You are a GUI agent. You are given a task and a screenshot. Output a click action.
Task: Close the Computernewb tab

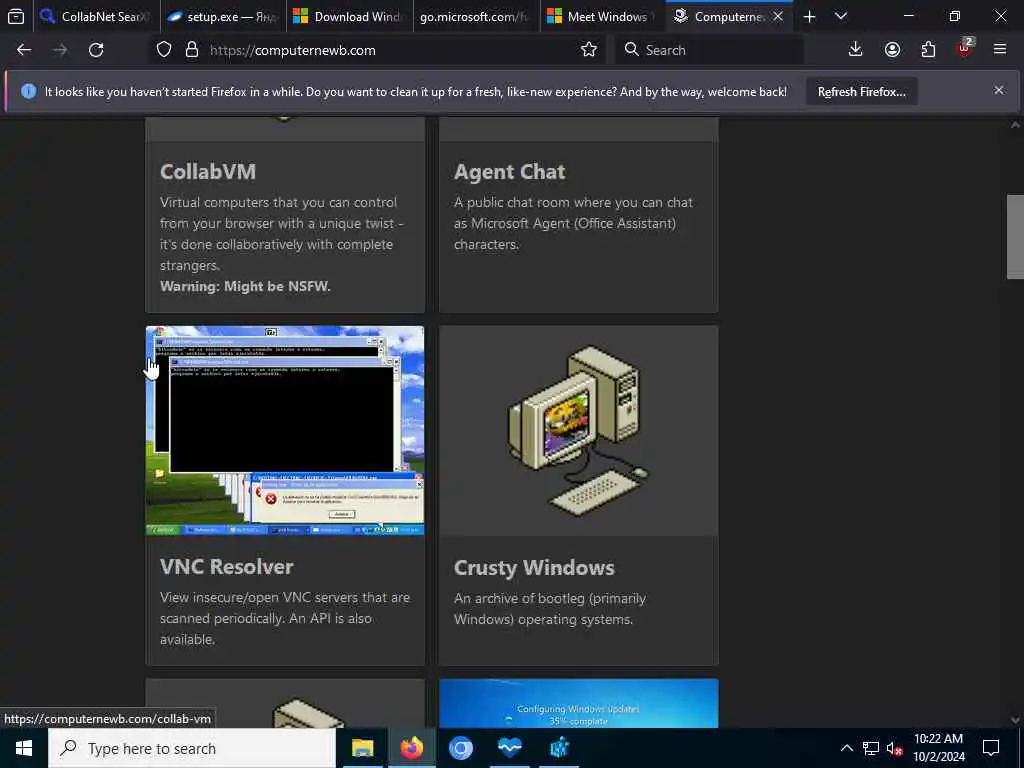pyautogui.click(x=778, y=16)
